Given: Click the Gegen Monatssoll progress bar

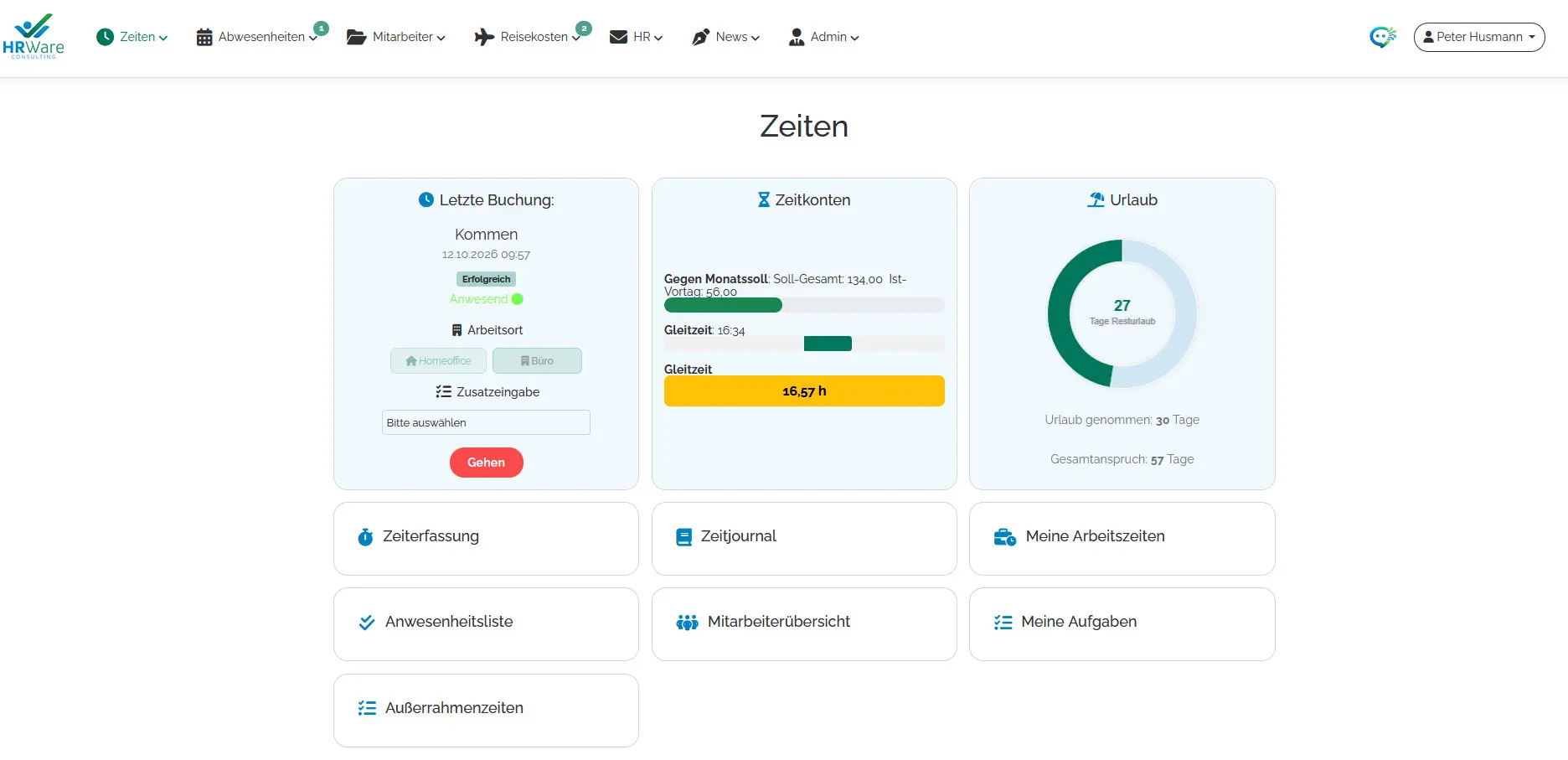Looking at the screenshot, I should coord(804,305).
